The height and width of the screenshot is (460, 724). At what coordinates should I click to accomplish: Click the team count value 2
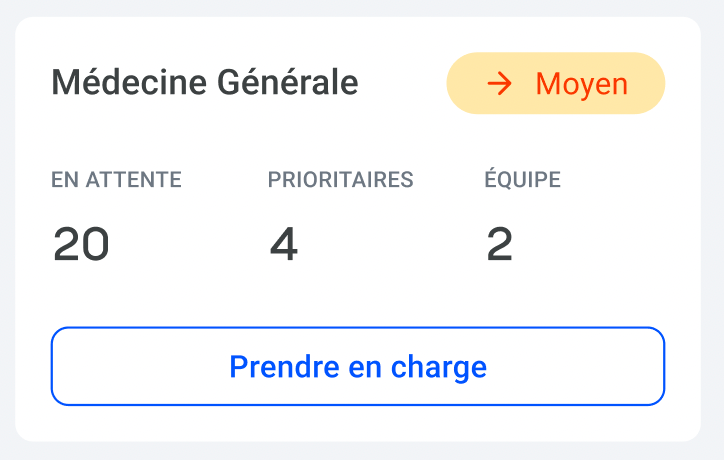click(499, 245)
